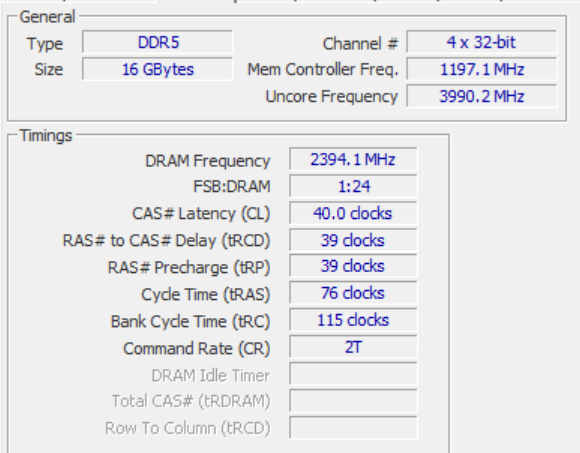Click the Row To Column (tRCD) label

pos(188,429)
